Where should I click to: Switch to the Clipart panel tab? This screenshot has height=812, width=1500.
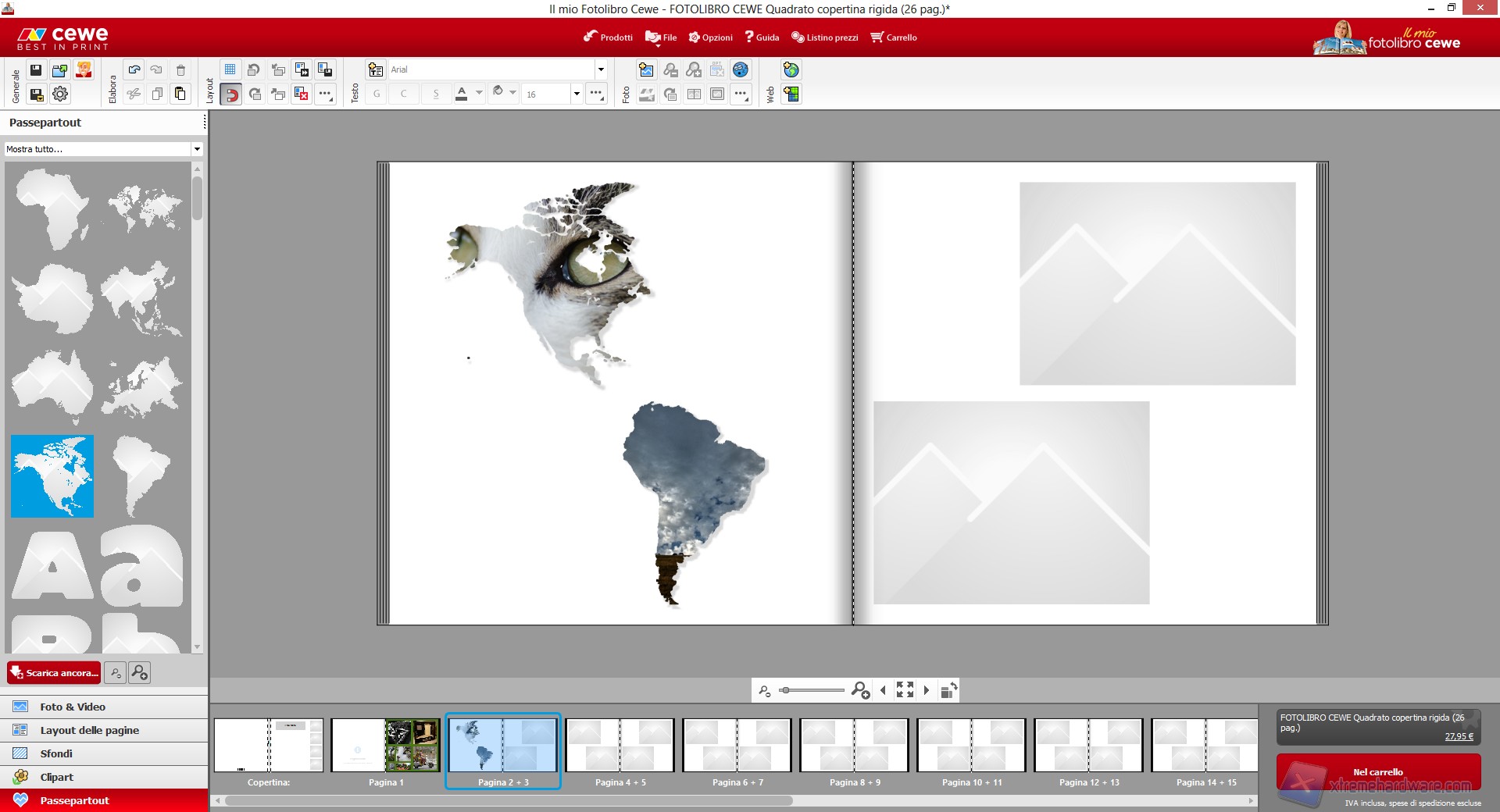(56, 777)
